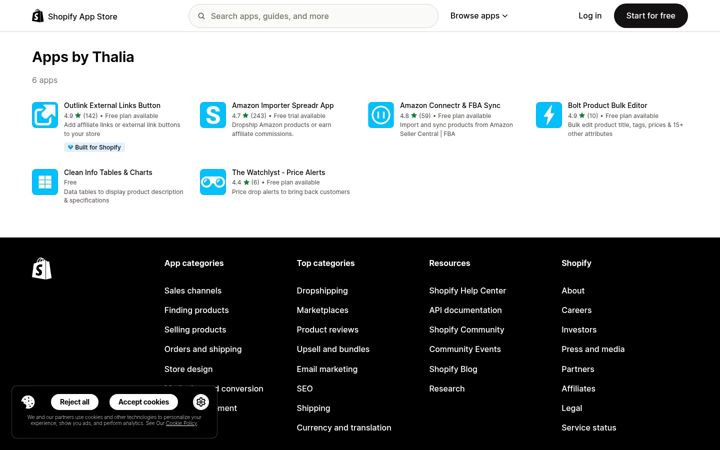The width and height of the screenshot is (720, 450).
Task: Open Currency and translation footer link
Action: point(344,428)
